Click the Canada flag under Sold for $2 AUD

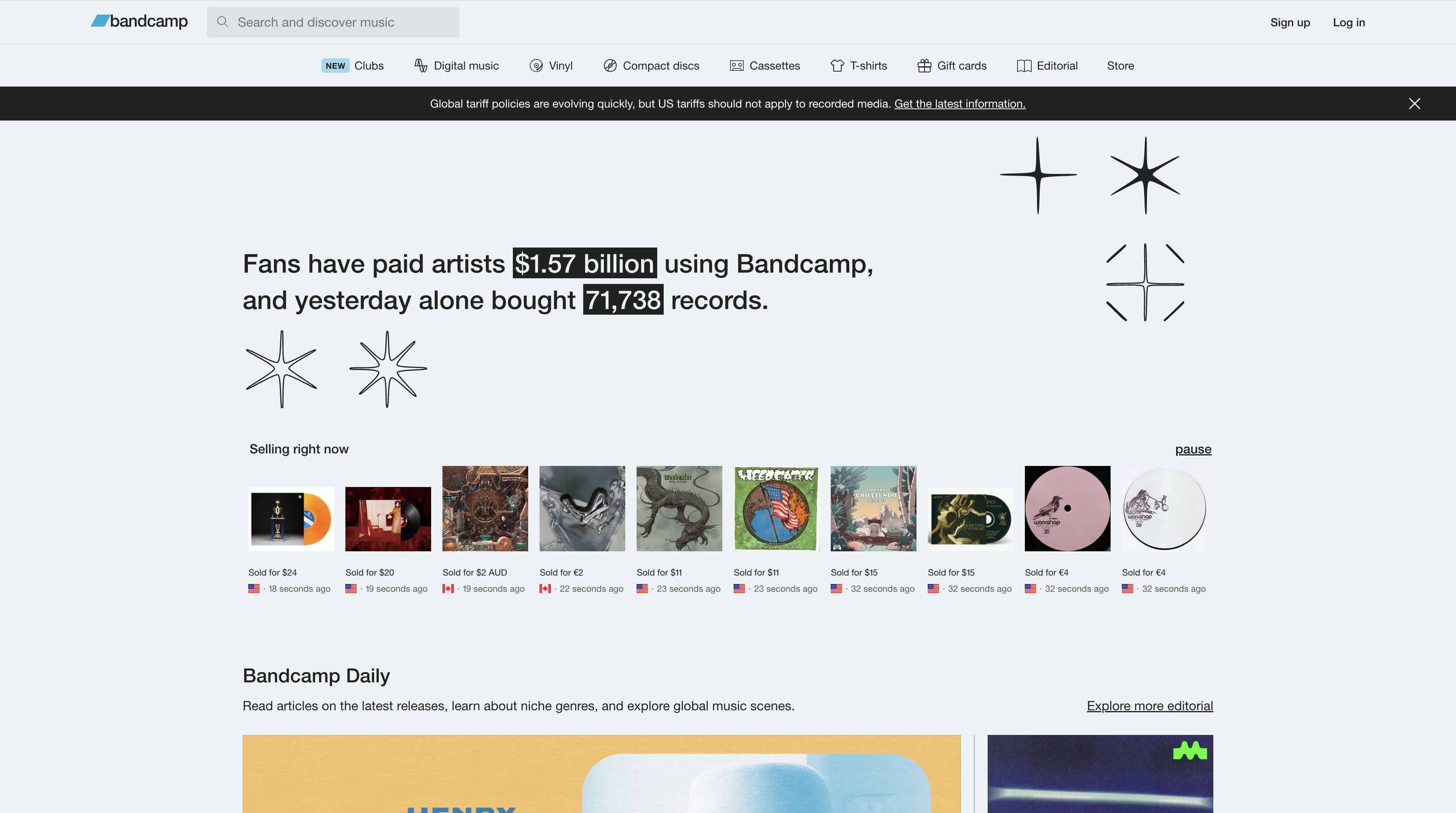coord(448,589)
